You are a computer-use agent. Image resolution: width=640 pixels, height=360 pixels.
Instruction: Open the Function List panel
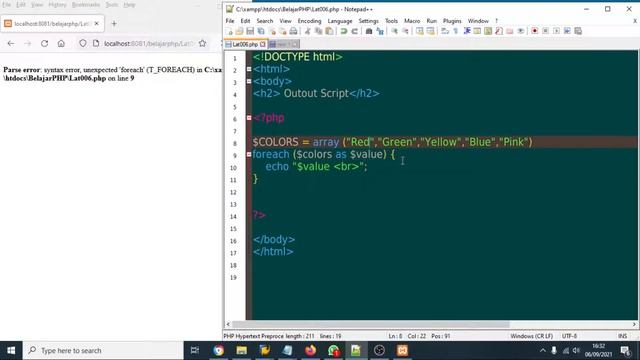click(499, 31)
